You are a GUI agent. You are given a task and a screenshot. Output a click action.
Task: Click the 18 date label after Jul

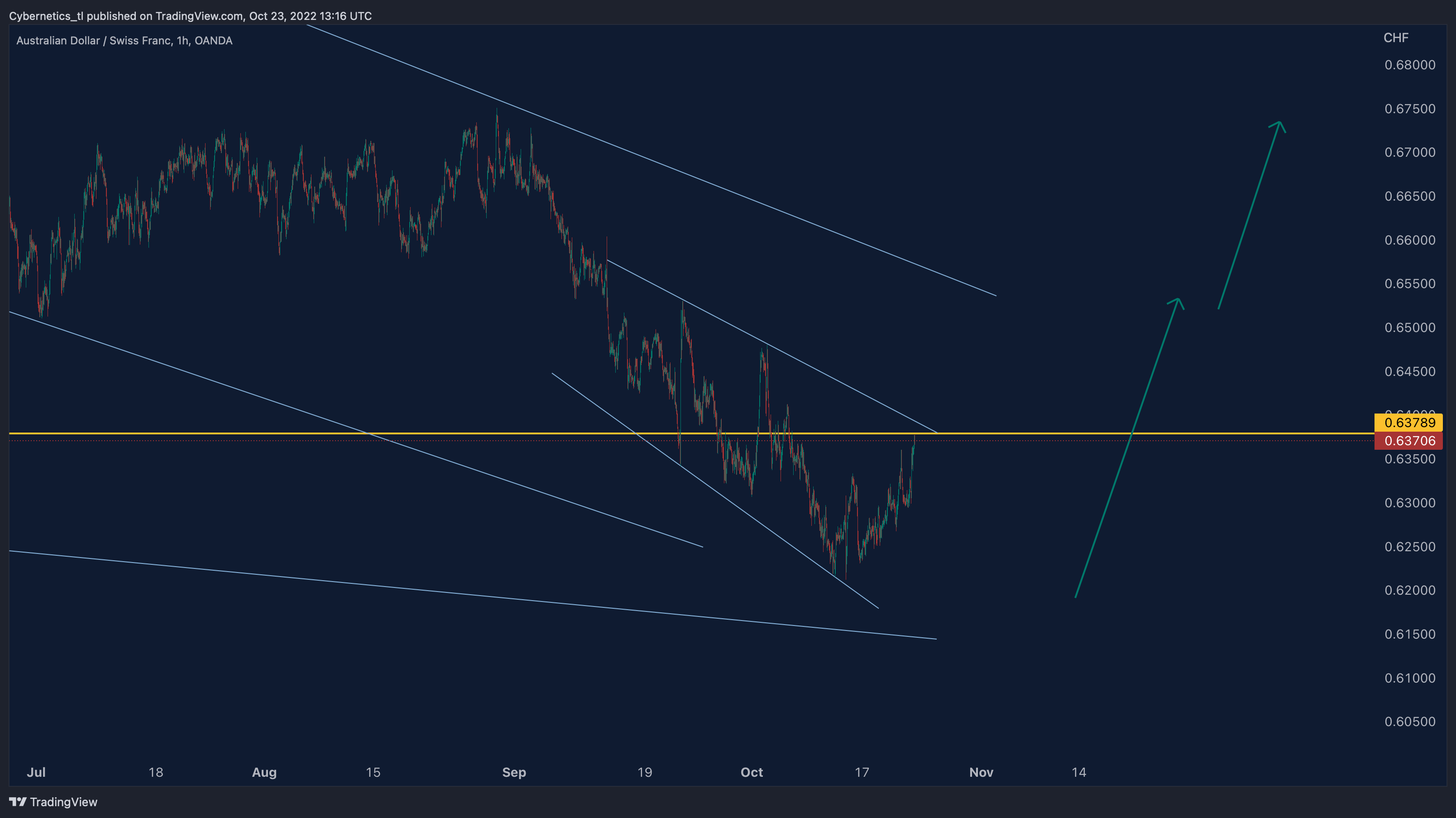[x=155, y=772]
